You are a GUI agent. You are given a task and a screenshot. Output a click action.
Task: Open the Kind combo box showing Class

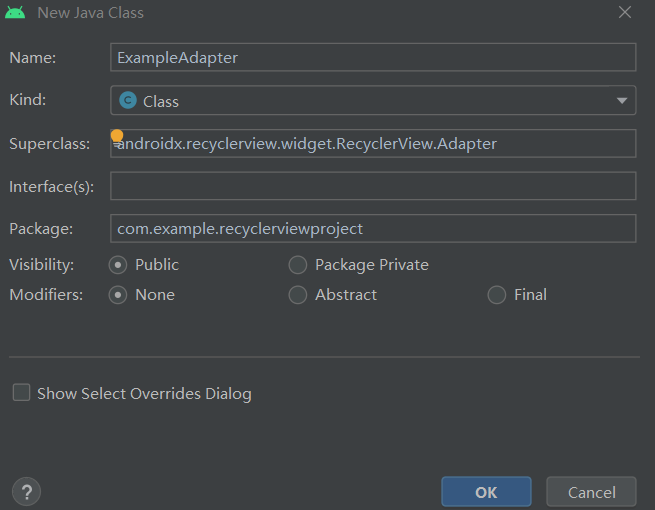[x=370, y=100]
